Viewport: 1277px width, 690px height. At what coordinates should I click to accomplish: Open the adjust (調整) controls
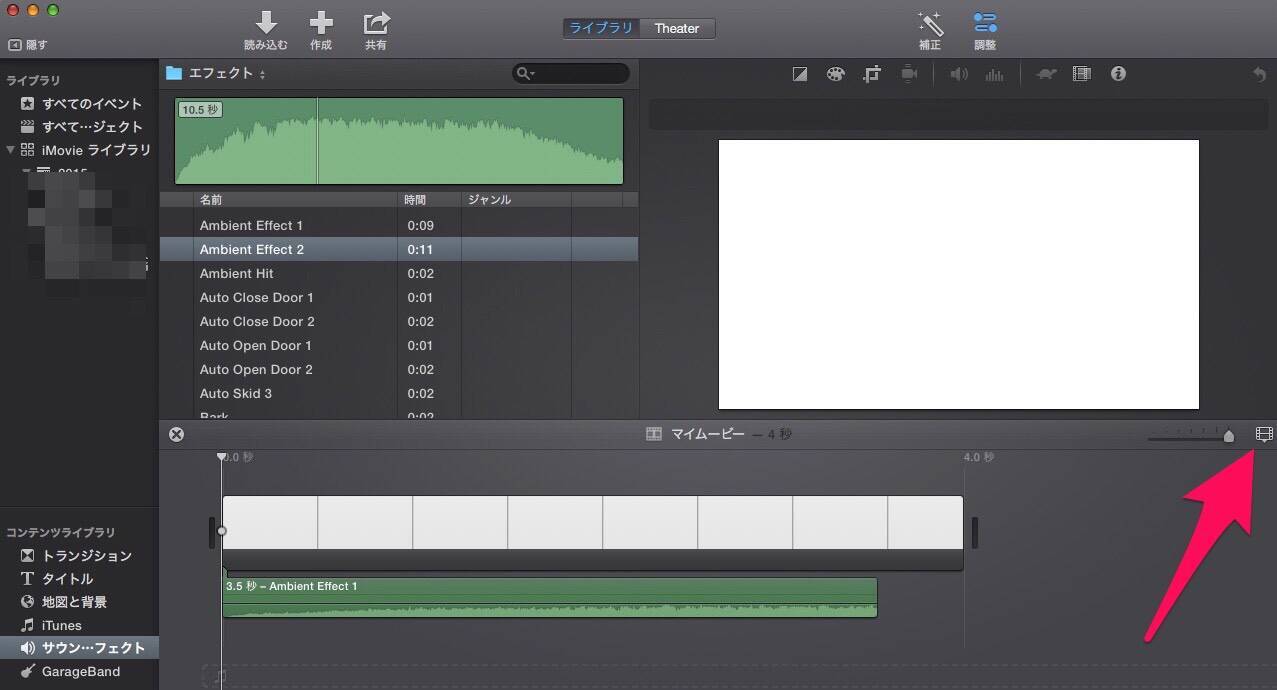[984, 24]
